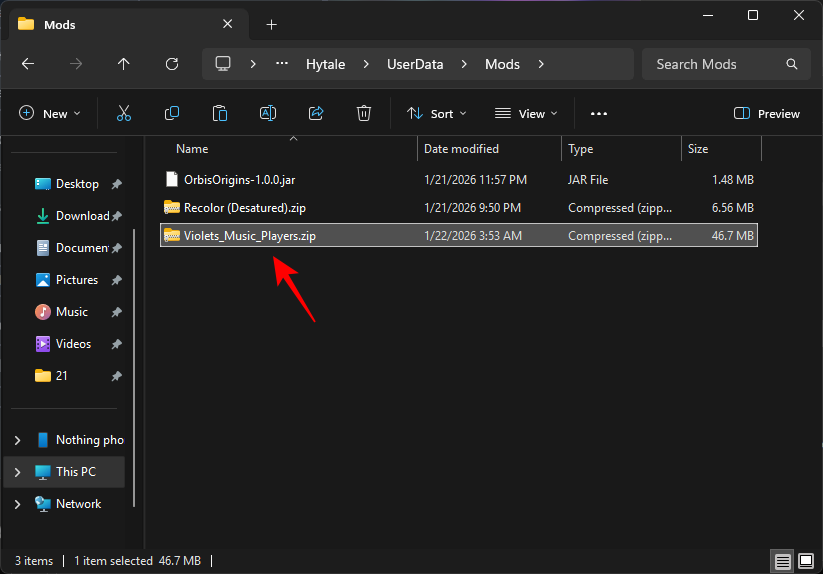
Task: Select OrbisOrigins-1.0.0.jar file
Action: click(238, 180)
